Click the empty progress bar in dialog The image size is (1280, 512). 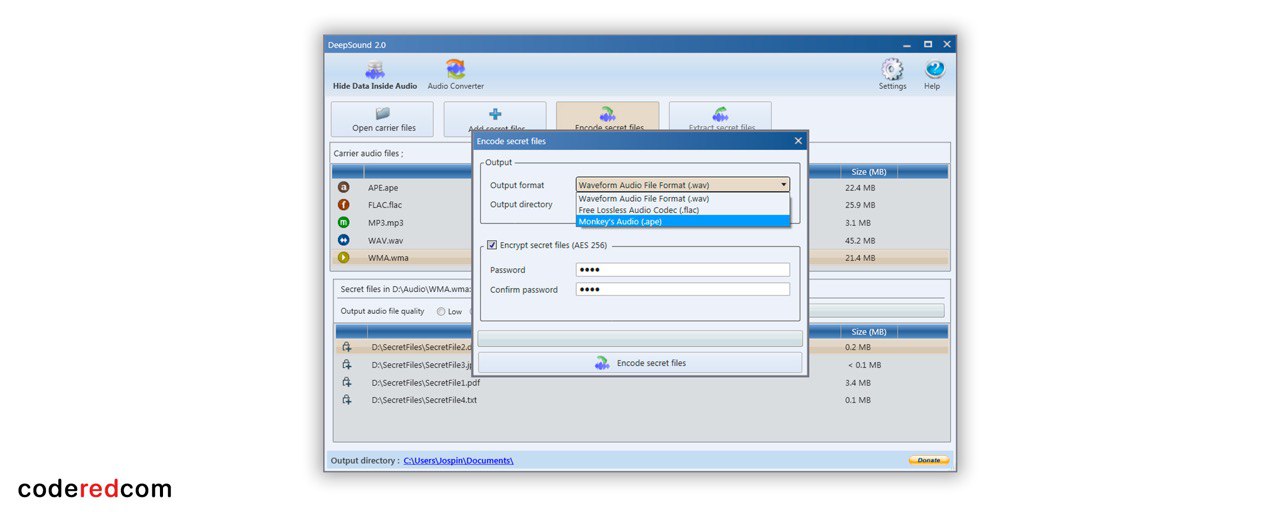(640, 339)
